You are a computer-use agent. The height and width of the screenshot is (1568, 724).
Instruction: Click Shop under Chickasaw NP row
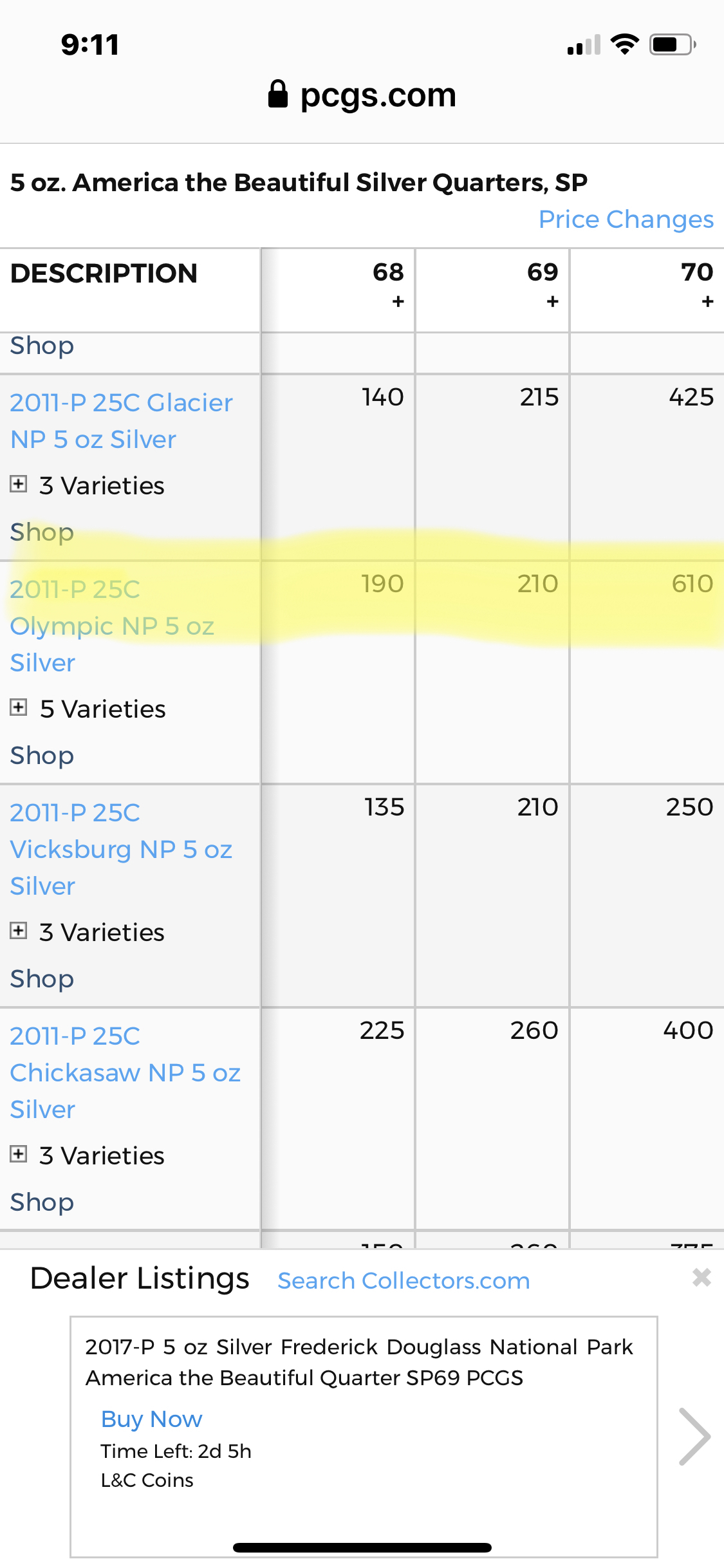(42, 1202)
